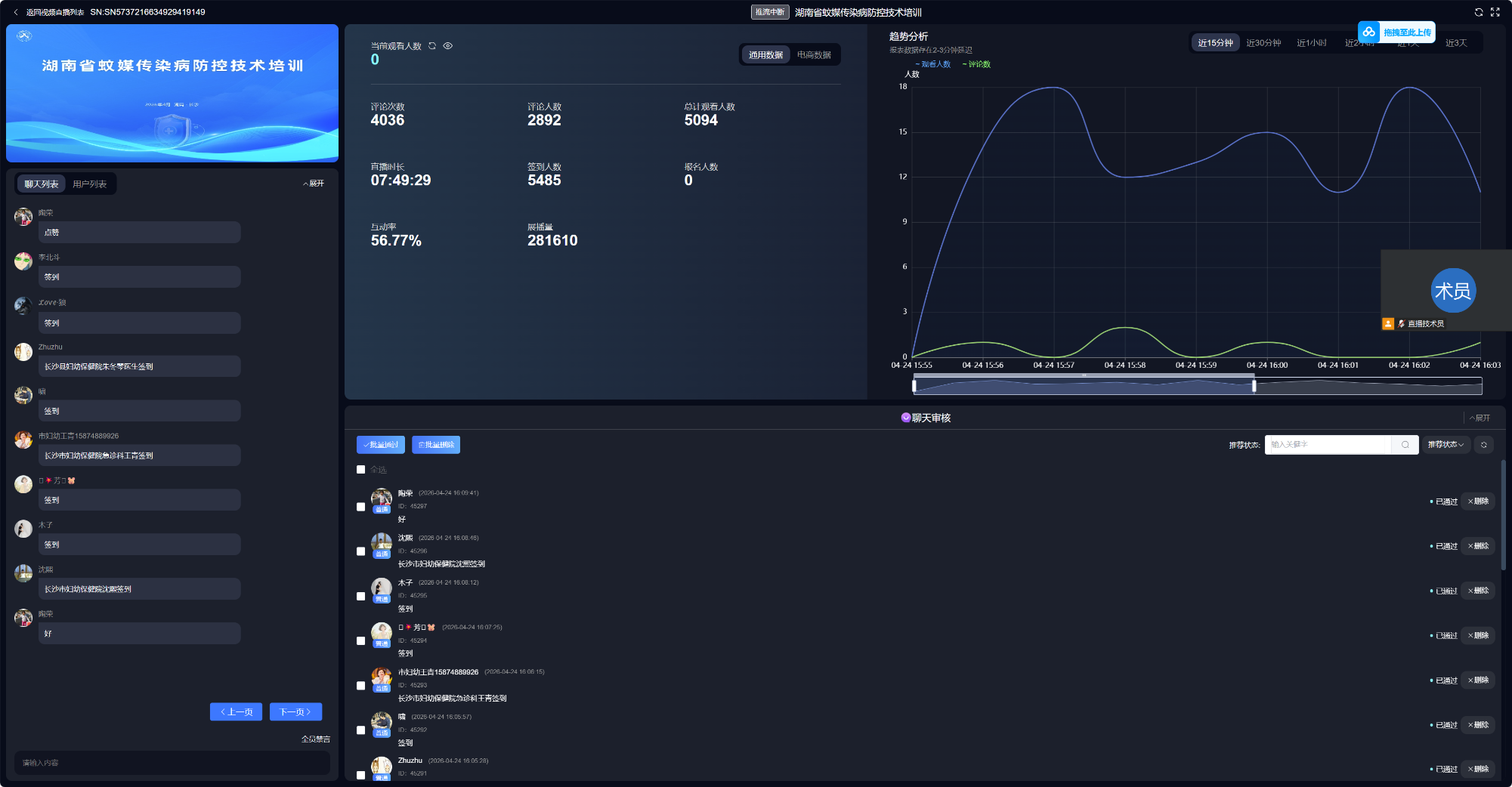The height and width of the screenshot is (787, 1512).
Task: Click the reset icon beside 推荐状态 dropdown
Action: [x=1483, y=445]
